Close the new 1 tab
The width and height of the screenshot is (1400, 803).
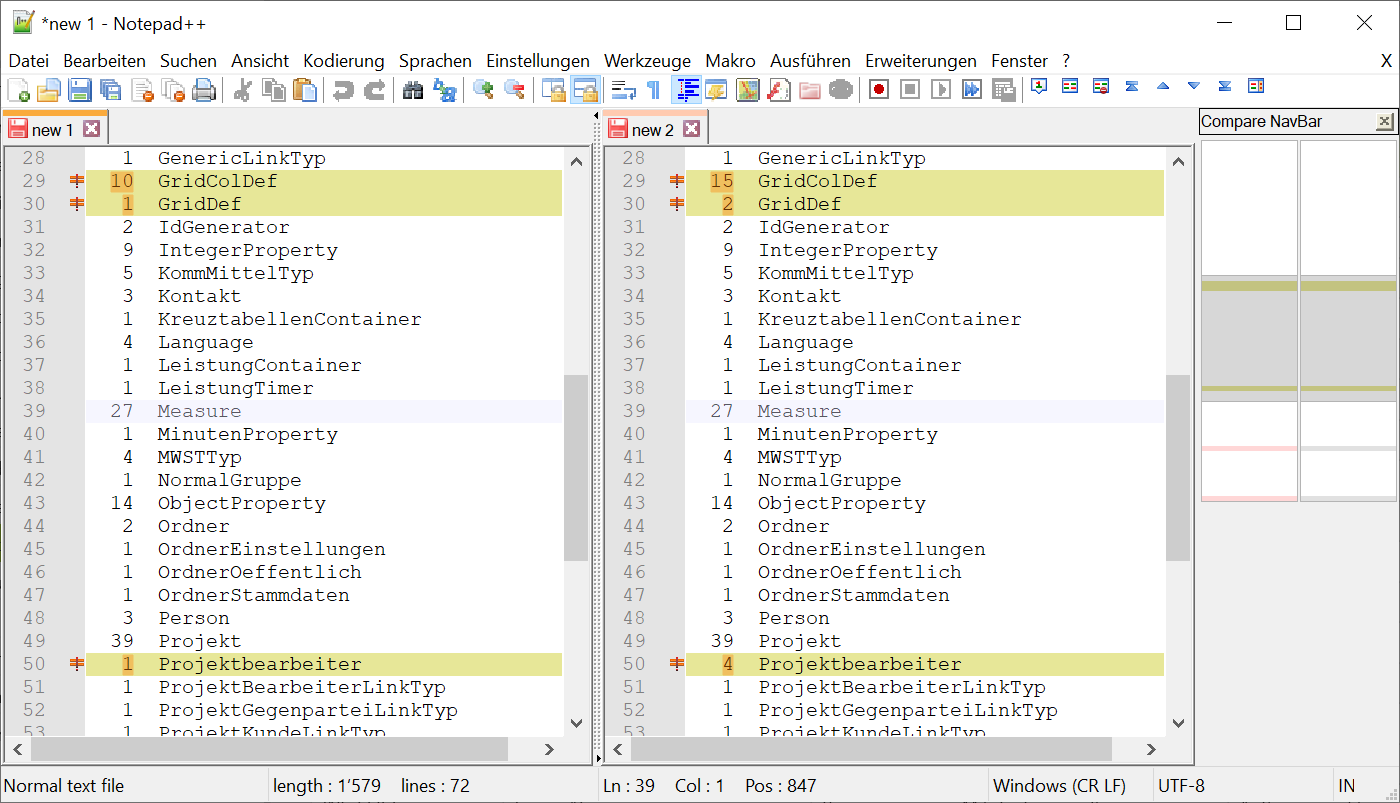(x=91, y=130)
